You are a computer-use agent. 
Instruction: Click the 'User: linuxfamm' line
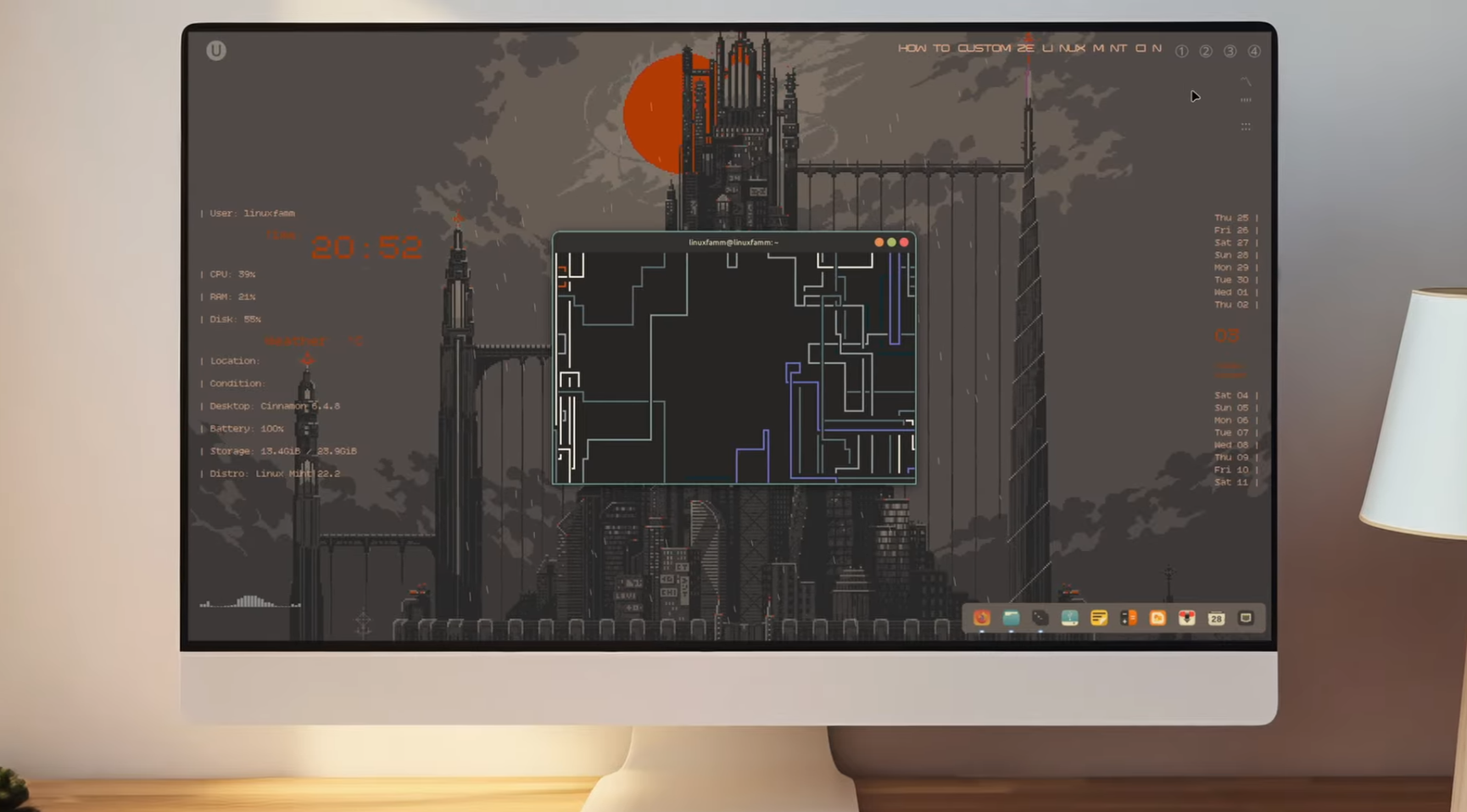248,214
